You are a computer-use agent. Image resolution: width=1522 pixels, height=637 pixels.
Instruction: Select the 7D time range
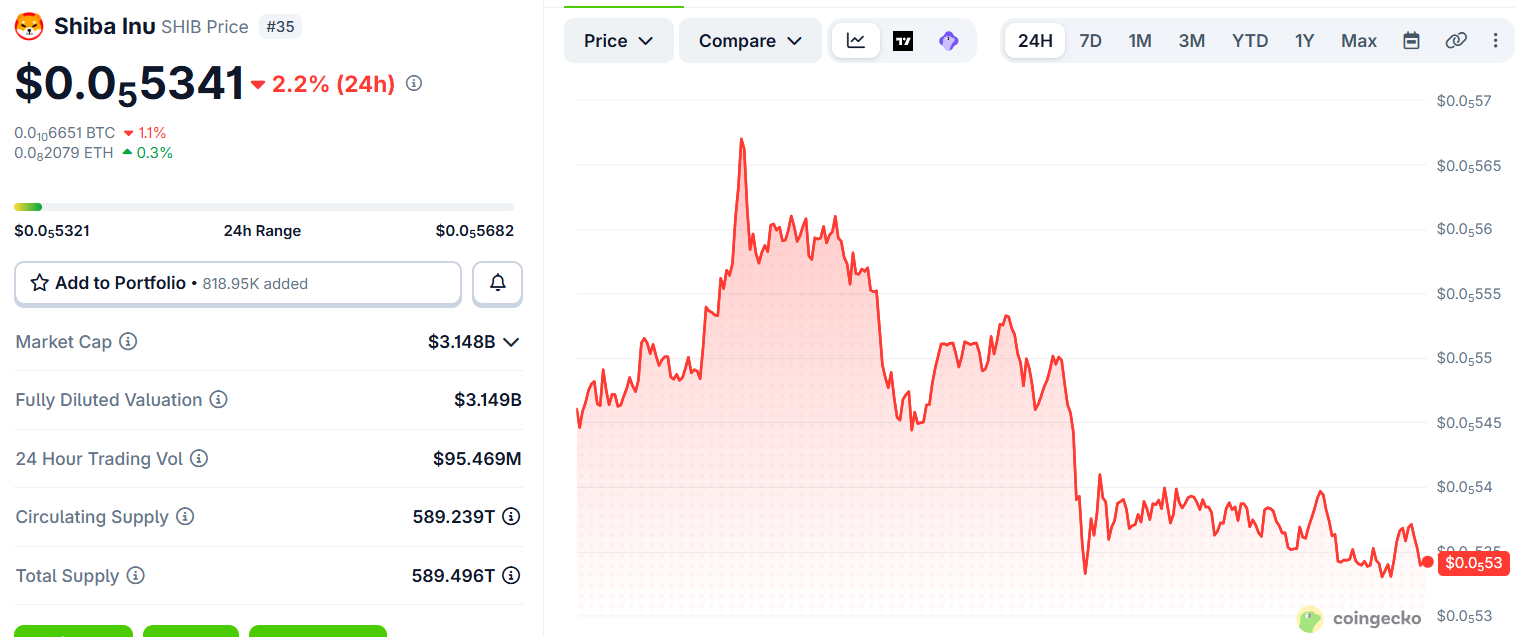point(1090,41)
